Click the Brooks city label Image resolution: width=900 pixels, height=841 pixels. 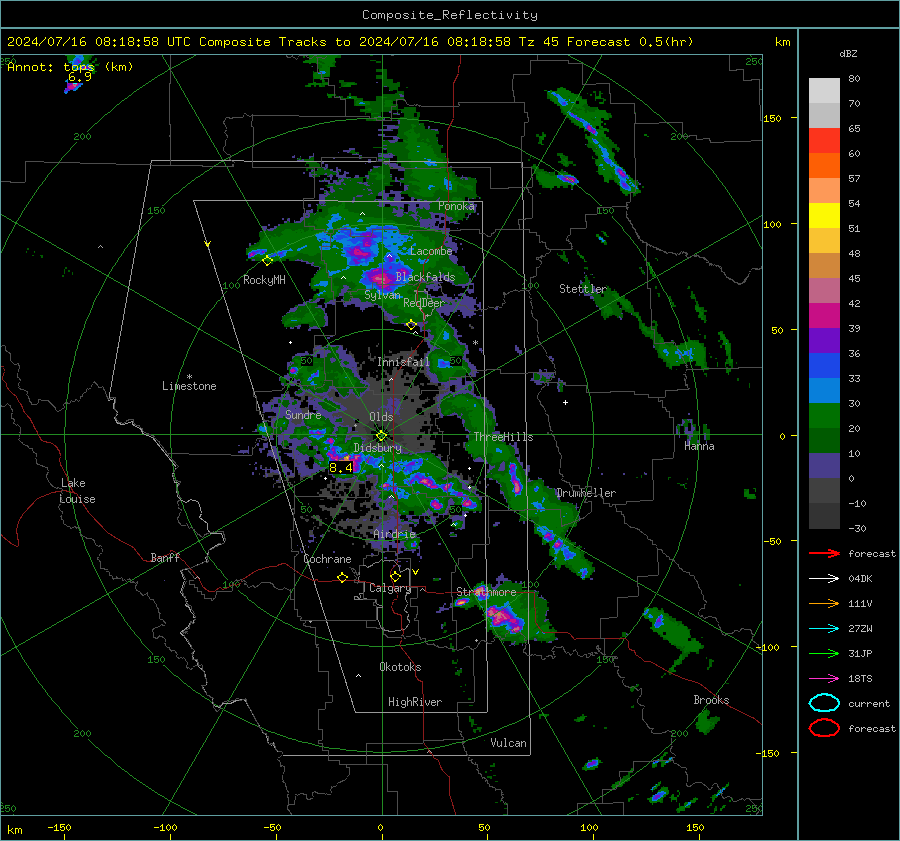[711, 700]
